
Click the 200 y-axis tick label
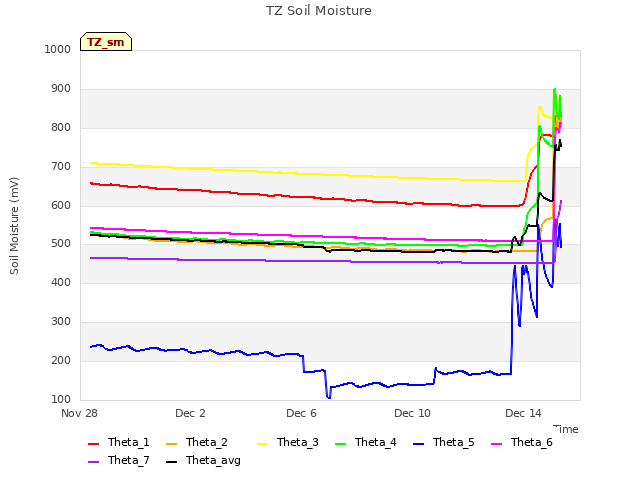[61, 360]
